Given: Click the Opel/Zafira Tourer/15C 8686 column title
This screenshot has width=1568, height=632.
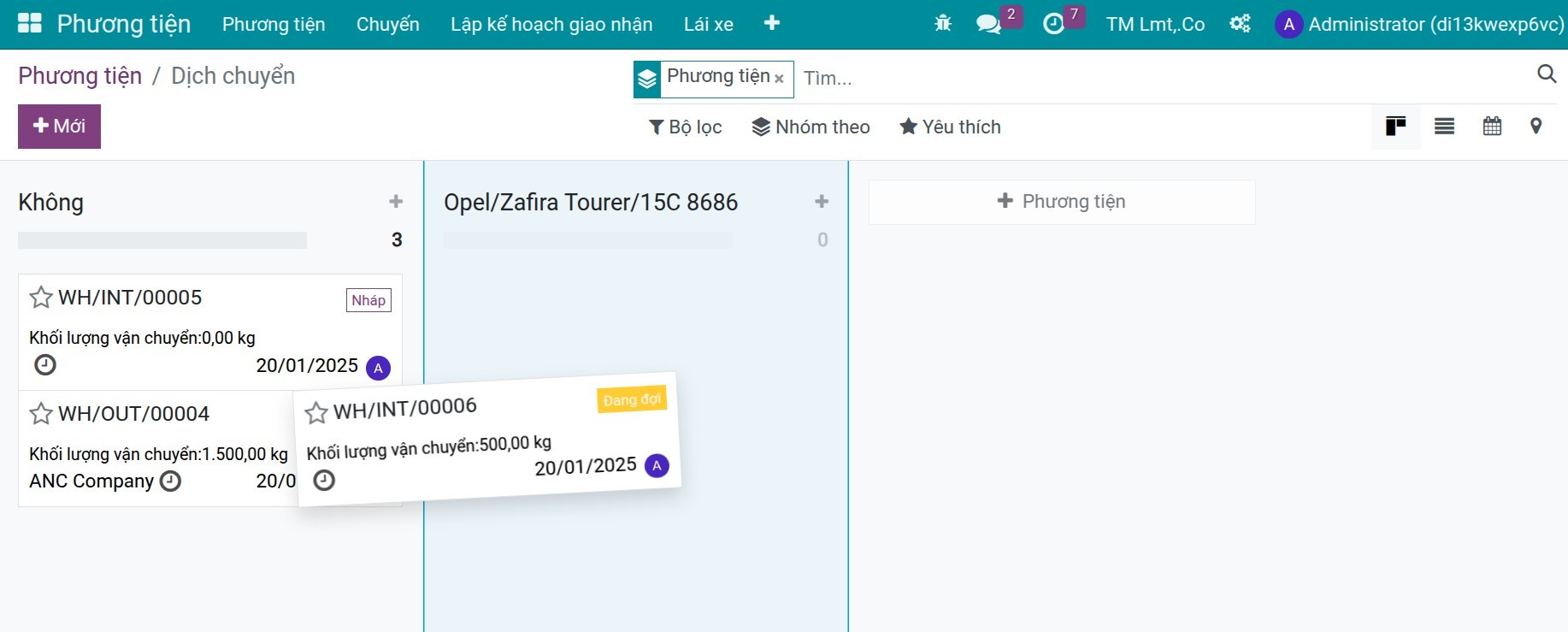Looking at the screenshot, I should tap(591, 203).
